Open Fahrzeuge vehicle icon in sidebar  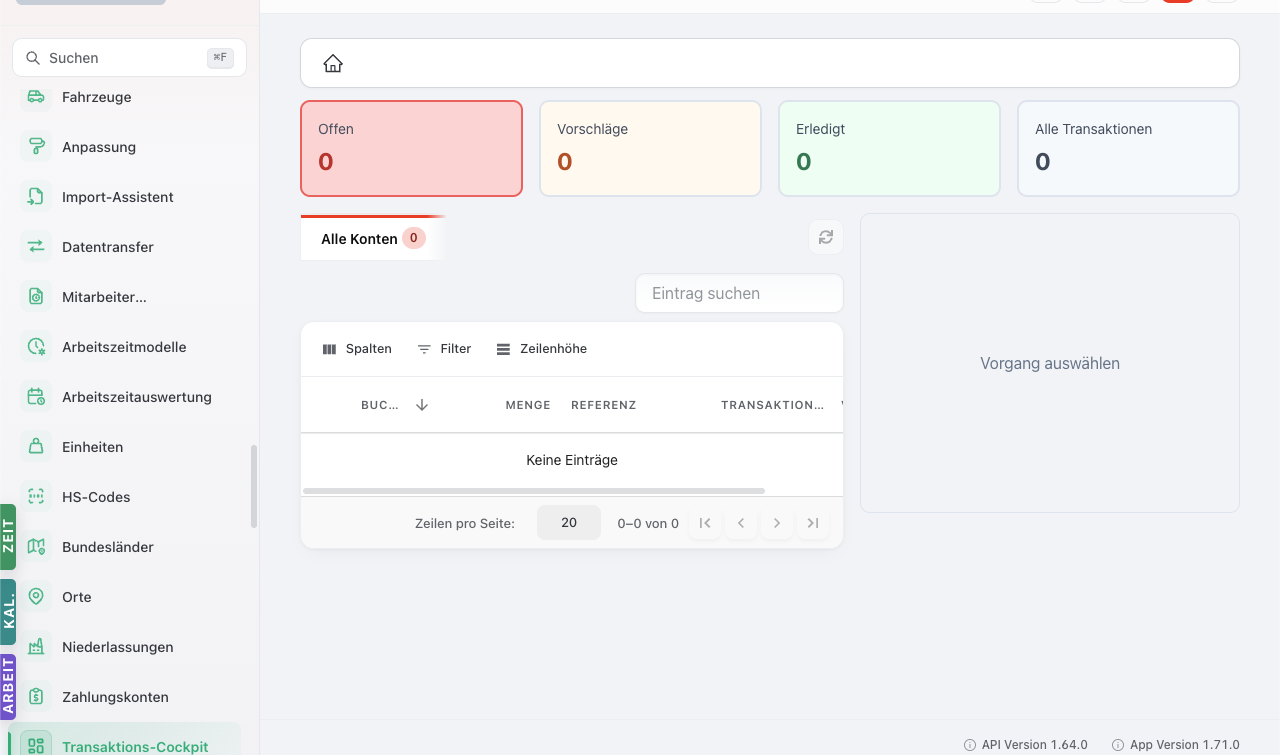pyautogui.click(x=36, y=97)
